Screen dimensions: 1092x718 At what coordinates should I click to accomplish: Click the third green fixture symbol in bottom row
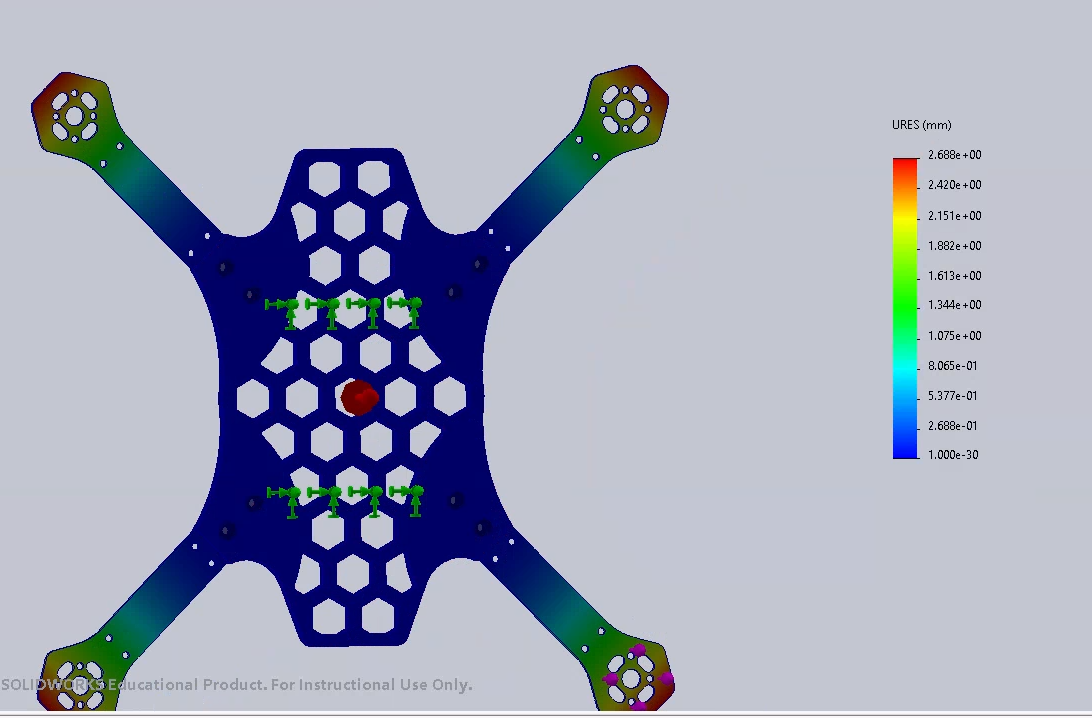click(x=373, y=495)
